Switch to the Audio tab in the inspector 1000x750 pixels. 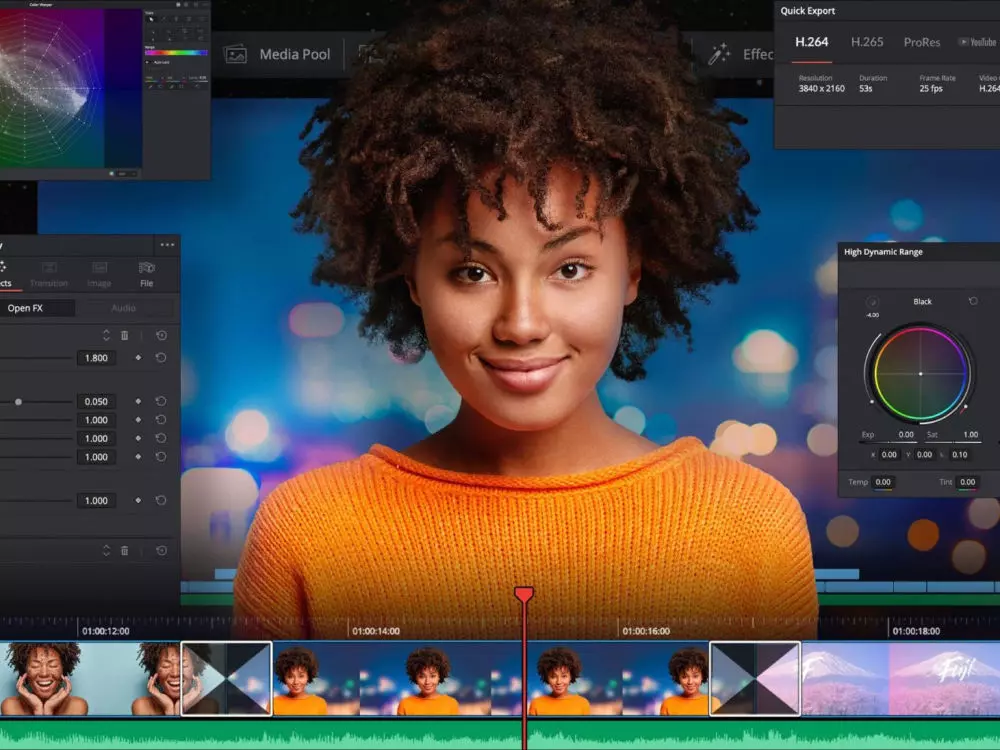click(124, 307)
